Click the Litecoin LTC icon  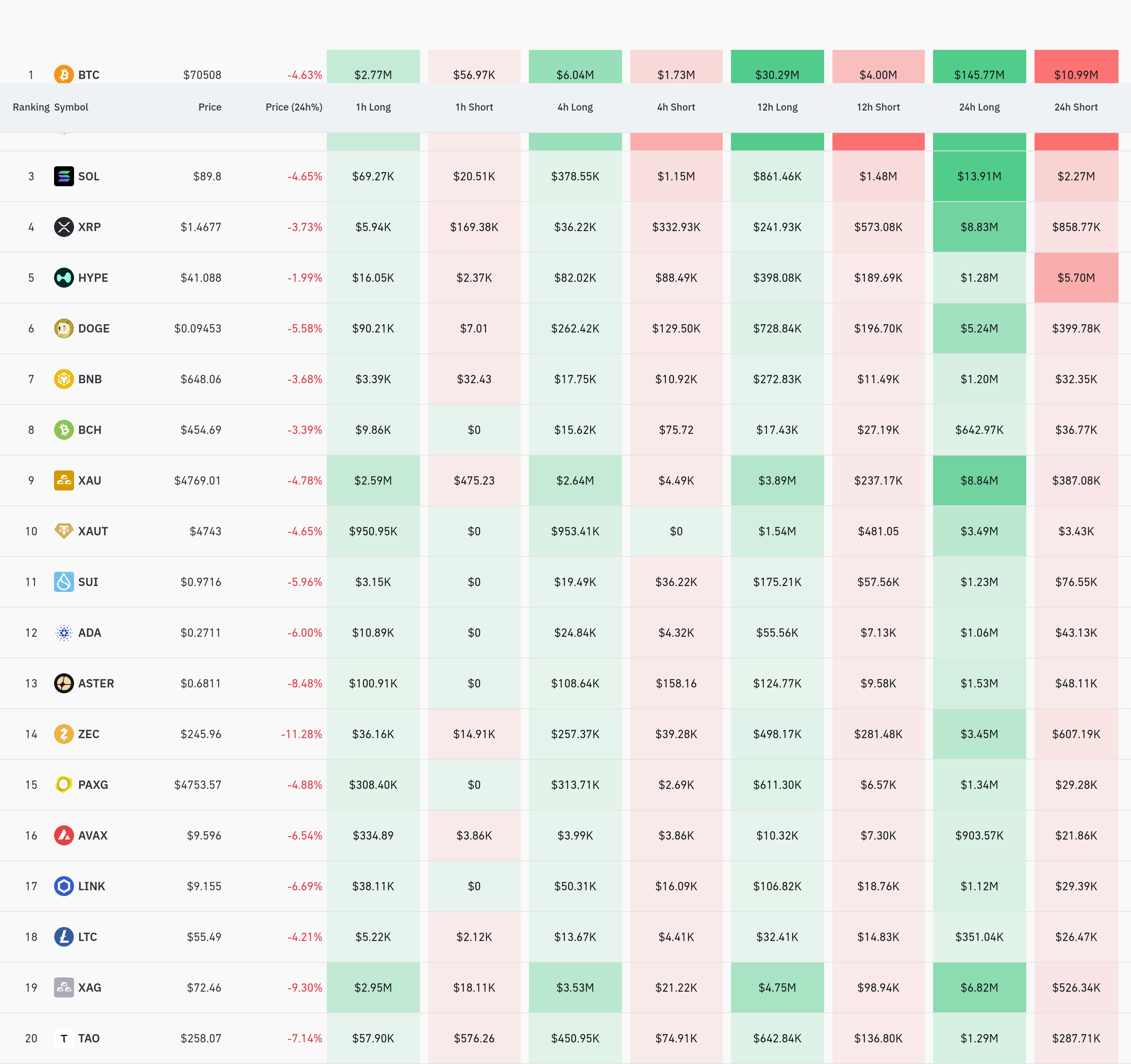[x=64, y=937]
